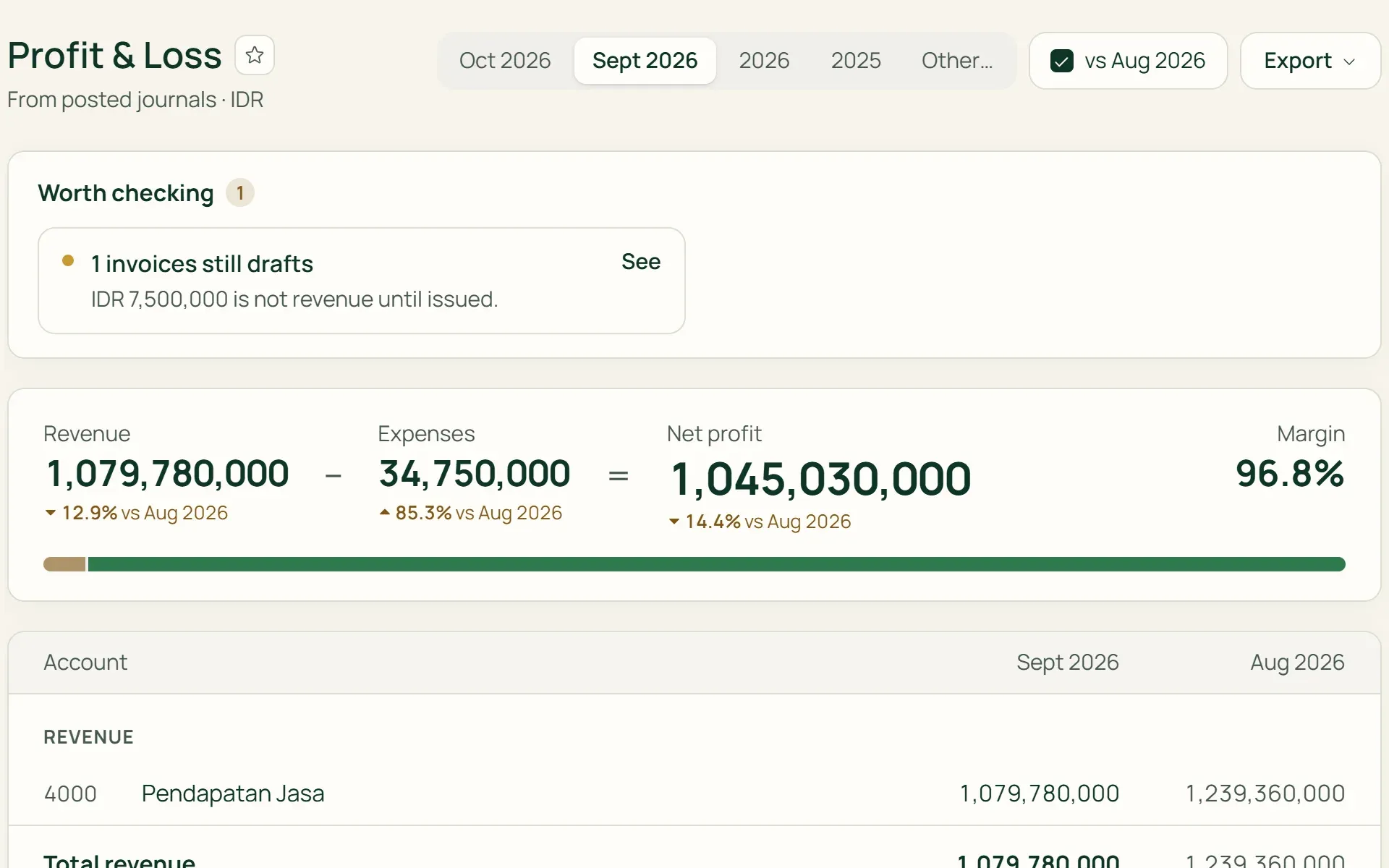This screenshot has width=1389, height=868.
Task: Click the Net profit value 1,045,030,000
Action: pos(820,479)
